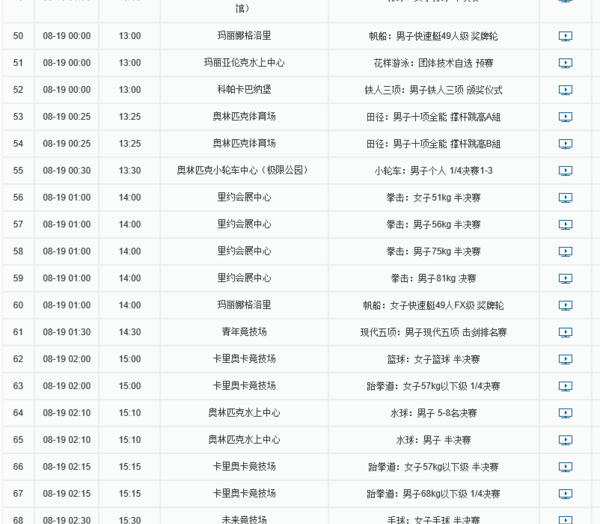Click venue 里约会展中心 in row 56
This screenshot has height=524, width=600.
[x=244, y=198]
